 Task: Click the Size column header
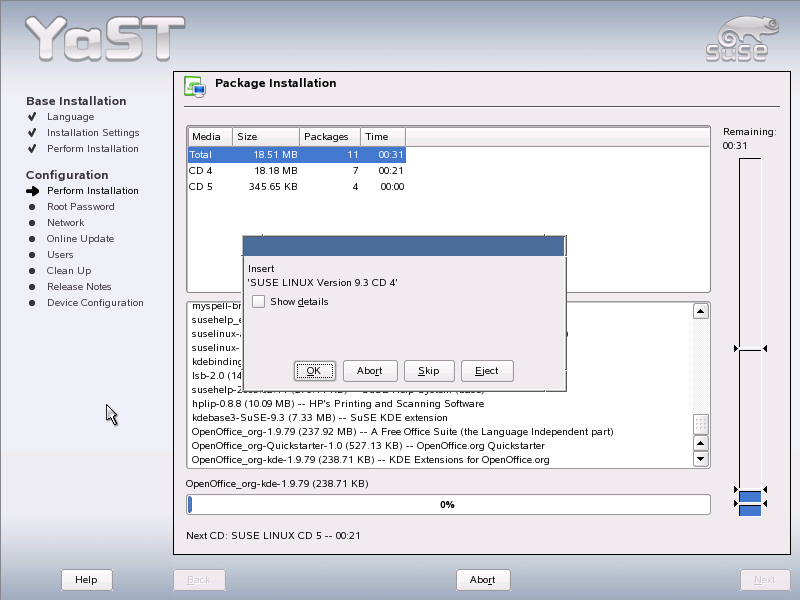(x=266, y=137)
